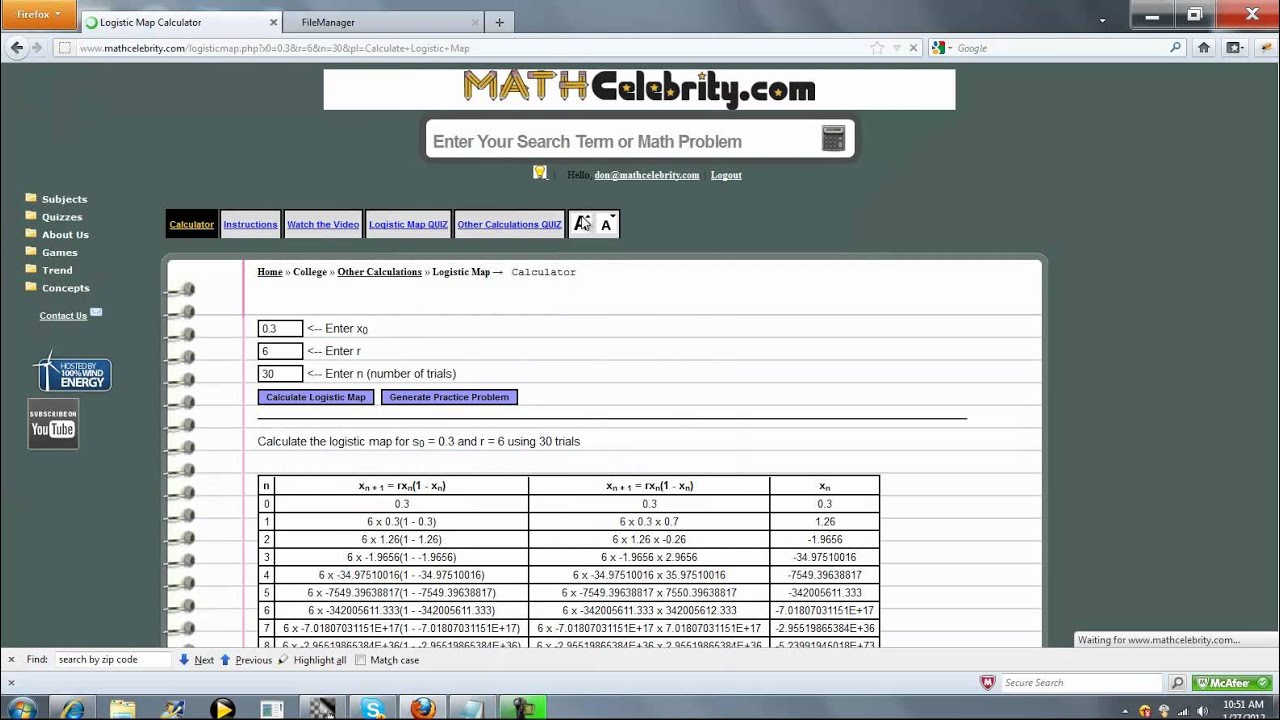
Task: Stop page loading with the address bar X
Action: point(913,48)
